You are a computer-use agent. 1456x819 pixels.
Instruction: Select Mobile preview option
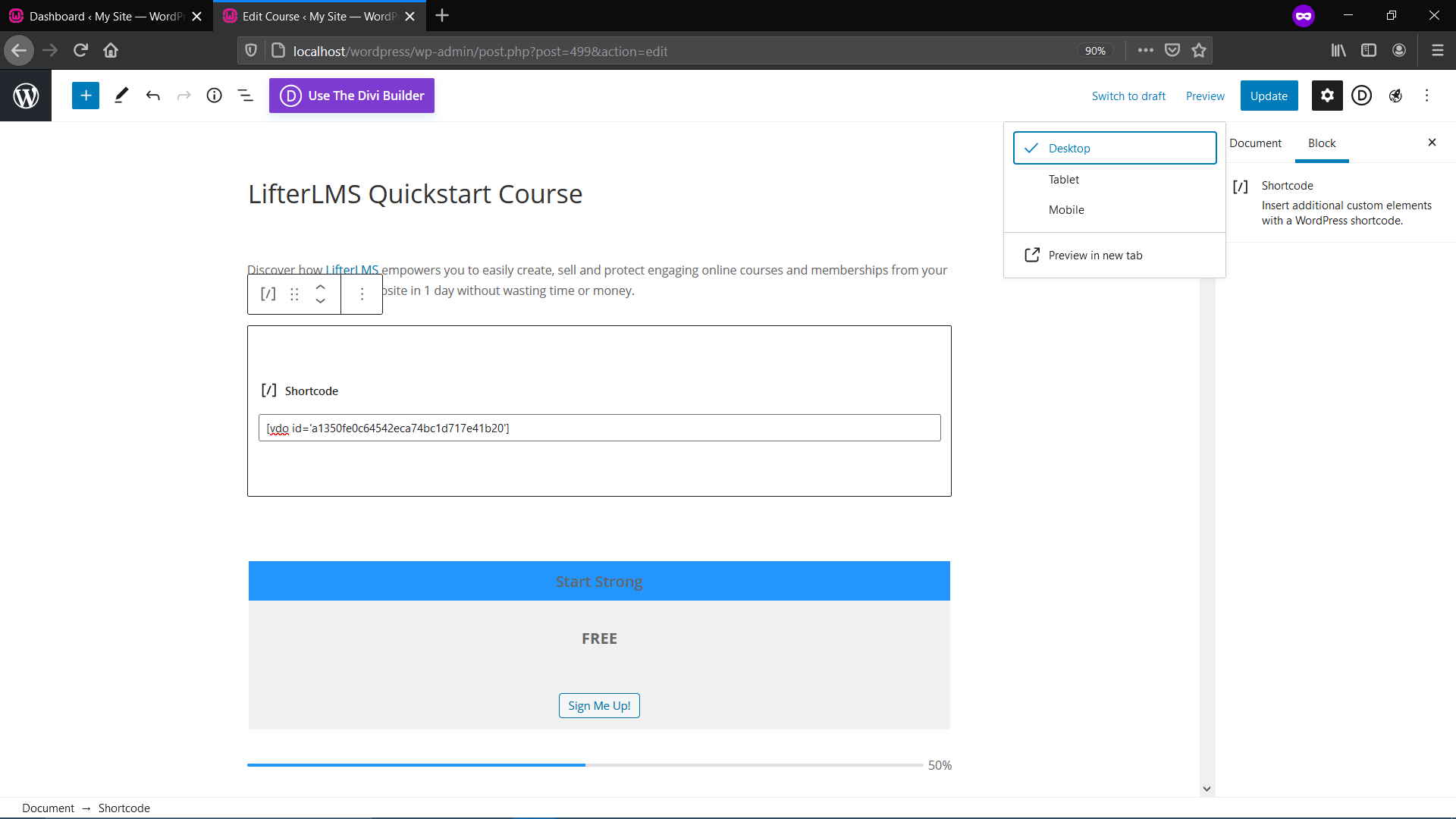click(x=1115, y=210)
